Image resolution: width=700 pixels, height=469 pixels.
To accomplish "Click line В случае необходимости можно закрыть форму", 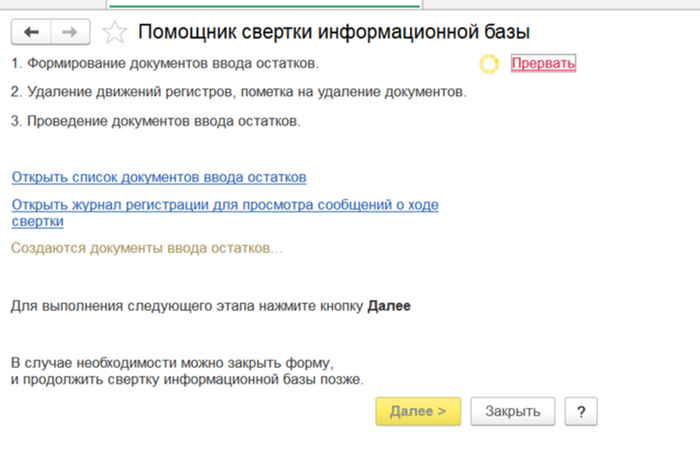I will pyautogui.click(x=171, y=362).
